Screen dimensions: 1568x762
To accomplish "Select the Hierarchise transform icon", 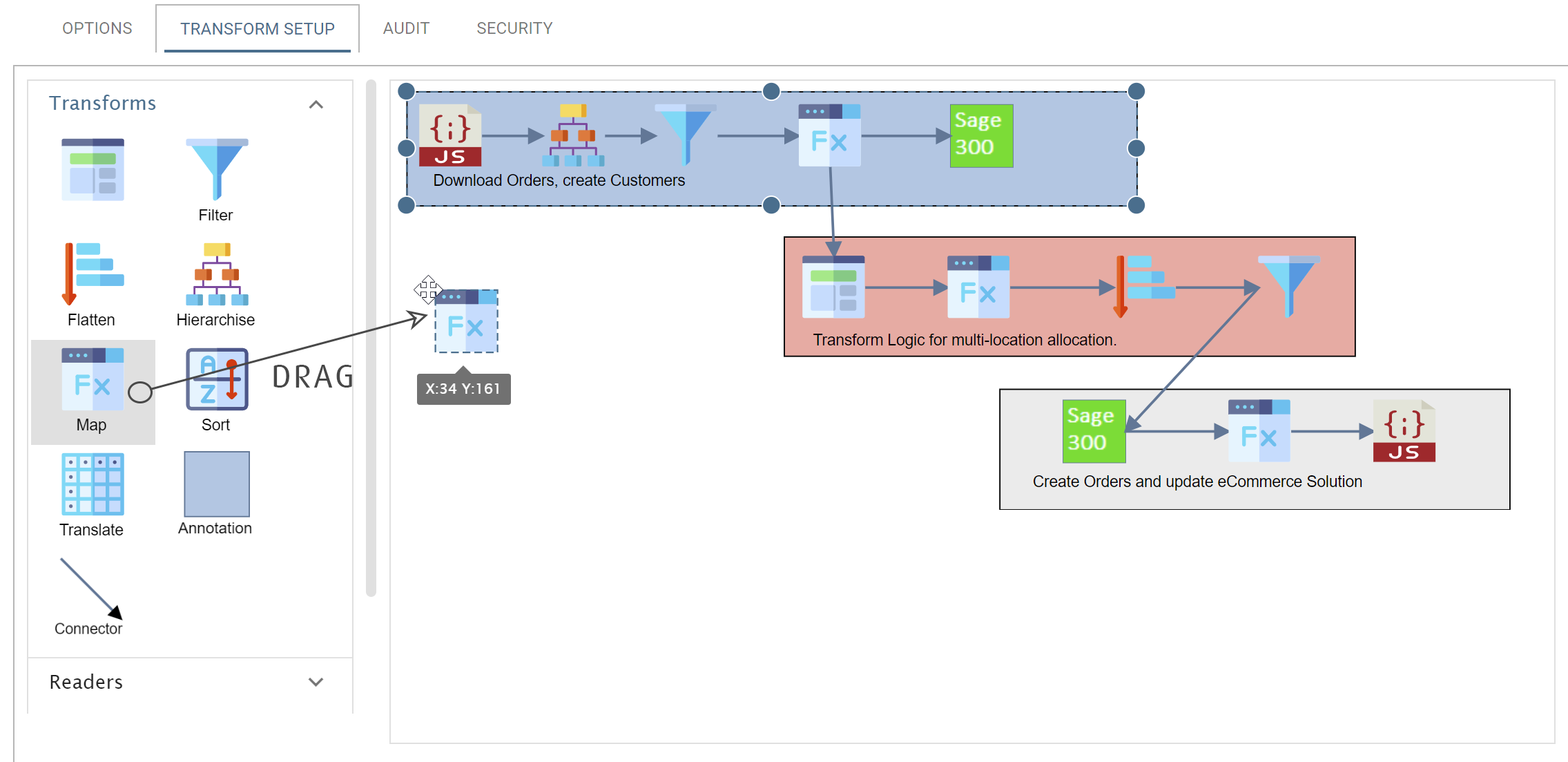I will pyautogui.click(x=217, y=274).
